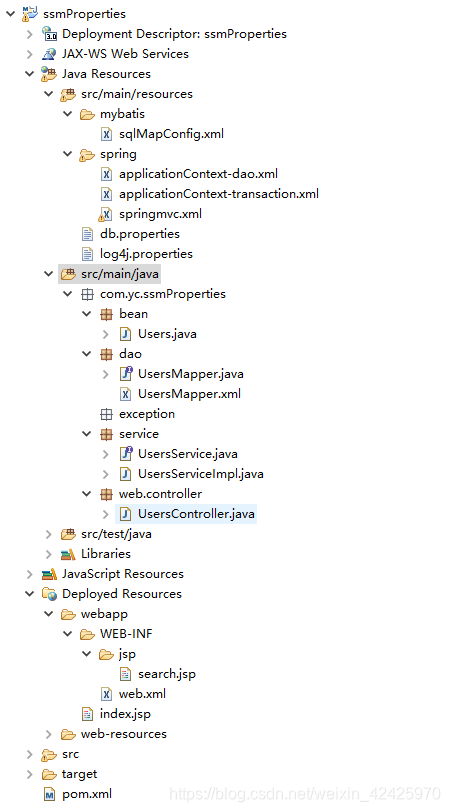Collapse the Java Resources node

(30, 74)
